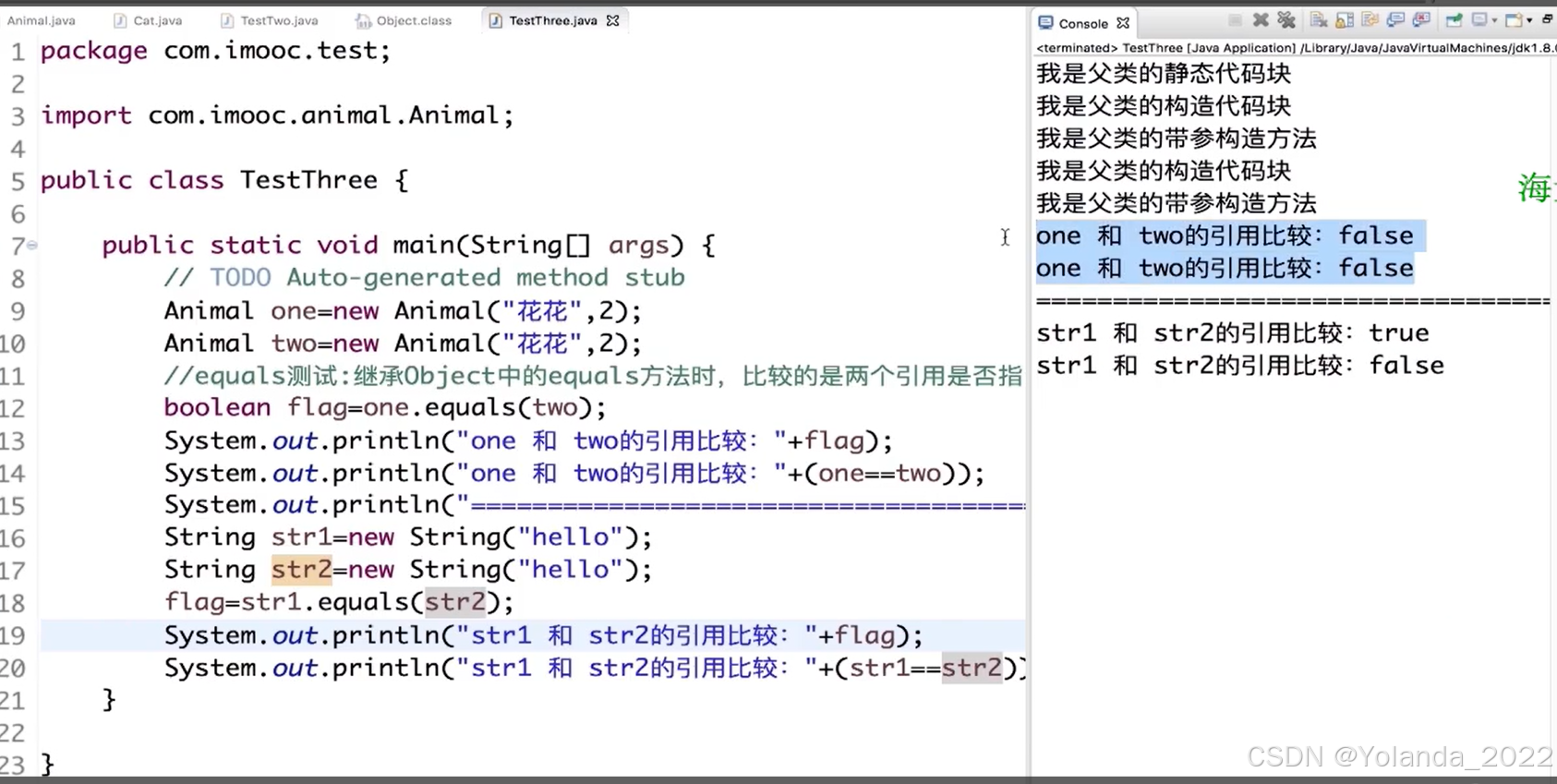This screenshot has width=1557, height=784.
Task: Open the Display Selected Console dropdown arrow
Action: [1494, 20]
